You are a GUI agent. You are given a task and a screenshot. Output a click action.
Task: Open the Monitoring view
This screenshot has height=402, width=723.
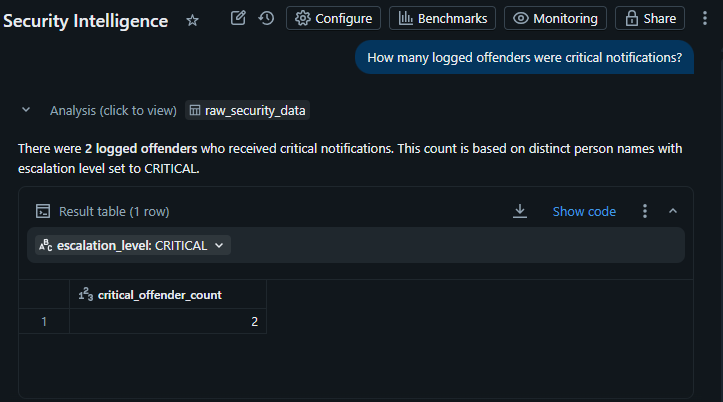point(555,18)
